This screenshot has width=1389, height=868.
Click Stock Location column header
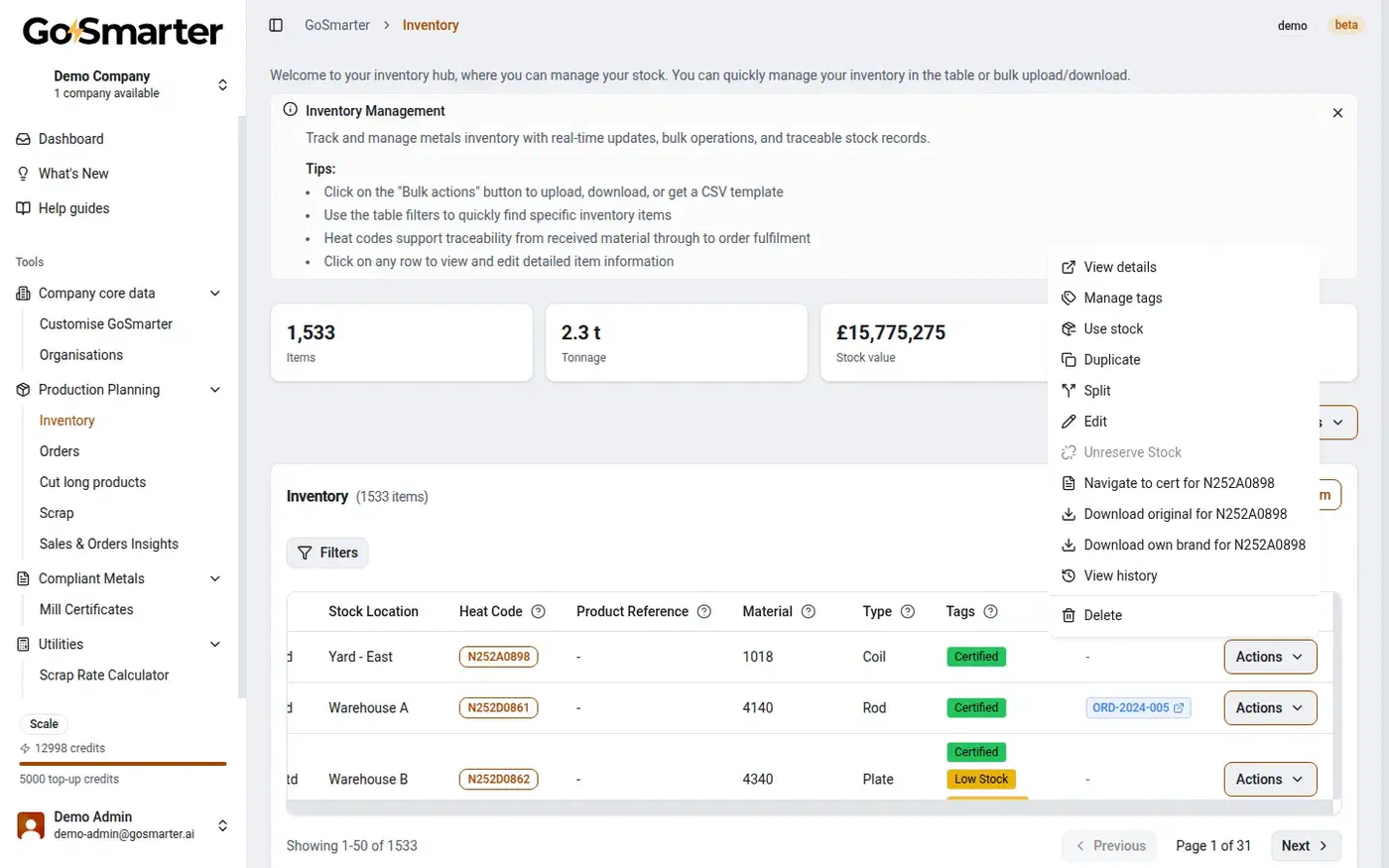click(x=373, y=612)
